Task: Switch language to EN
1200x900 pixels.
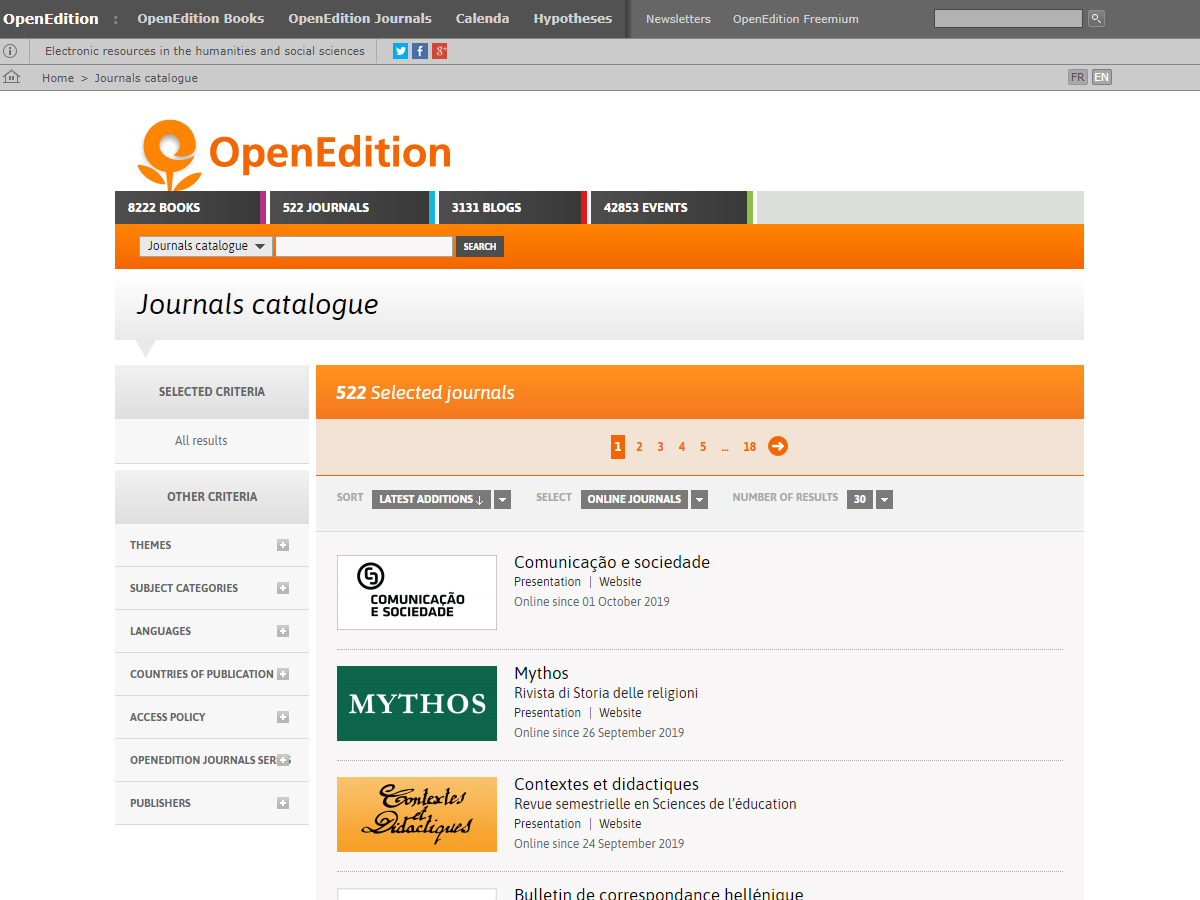Action: click(x=1101, y=77)
